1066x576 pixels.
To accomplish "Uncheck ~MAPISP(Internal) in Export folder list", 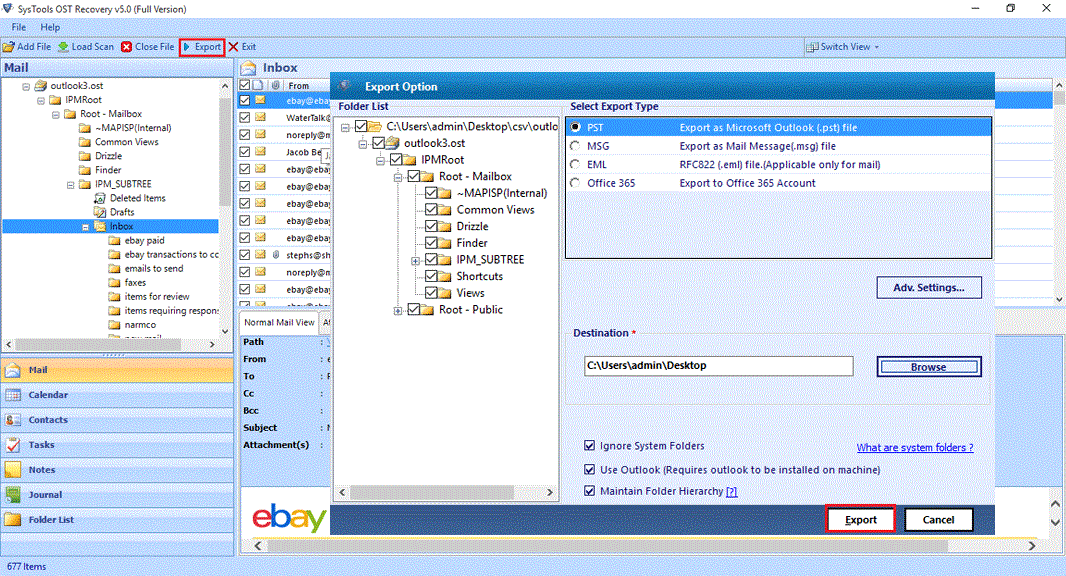I will (431, 192).
